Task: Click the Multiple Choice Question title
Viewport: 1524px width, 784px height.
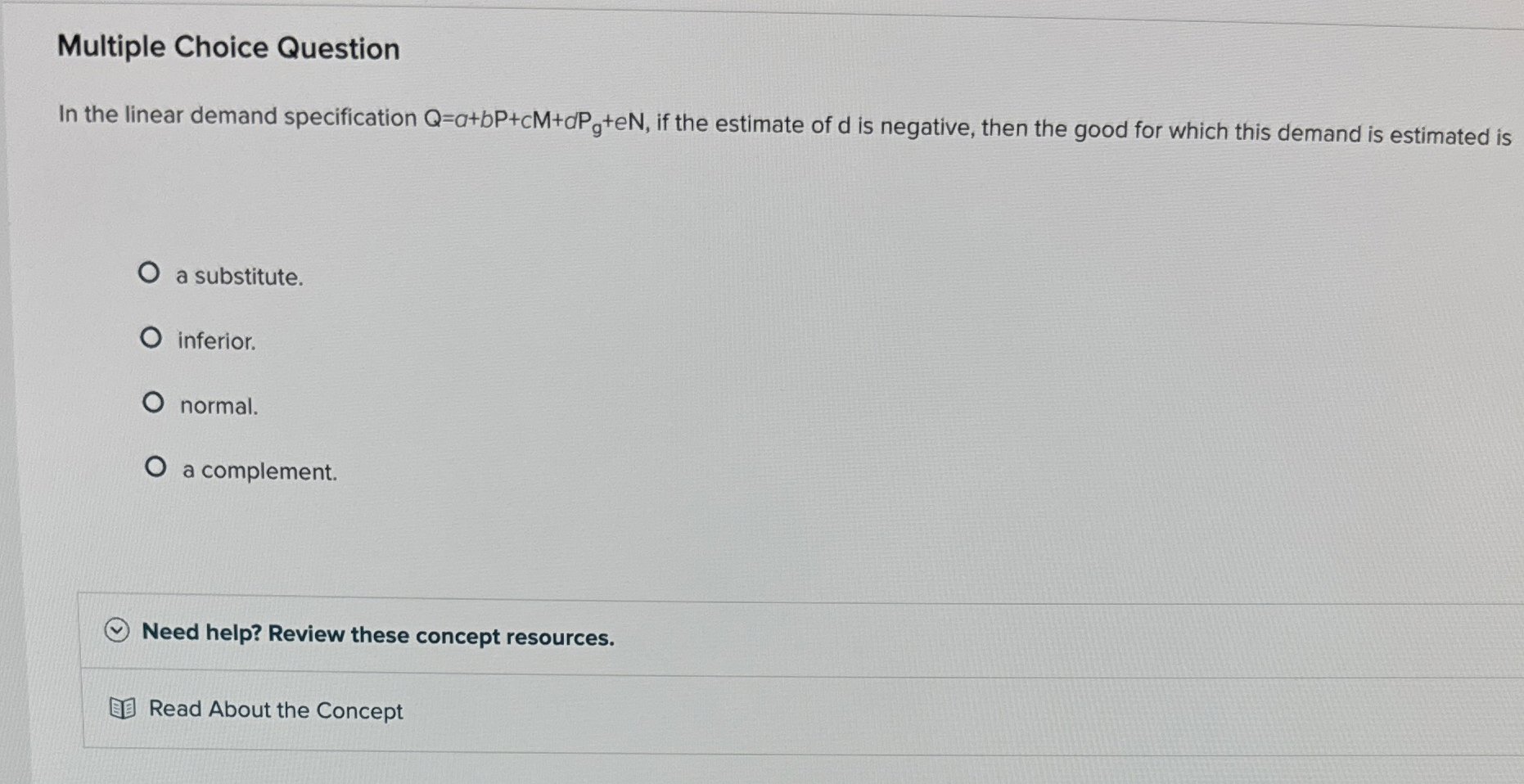Action: 228,48
